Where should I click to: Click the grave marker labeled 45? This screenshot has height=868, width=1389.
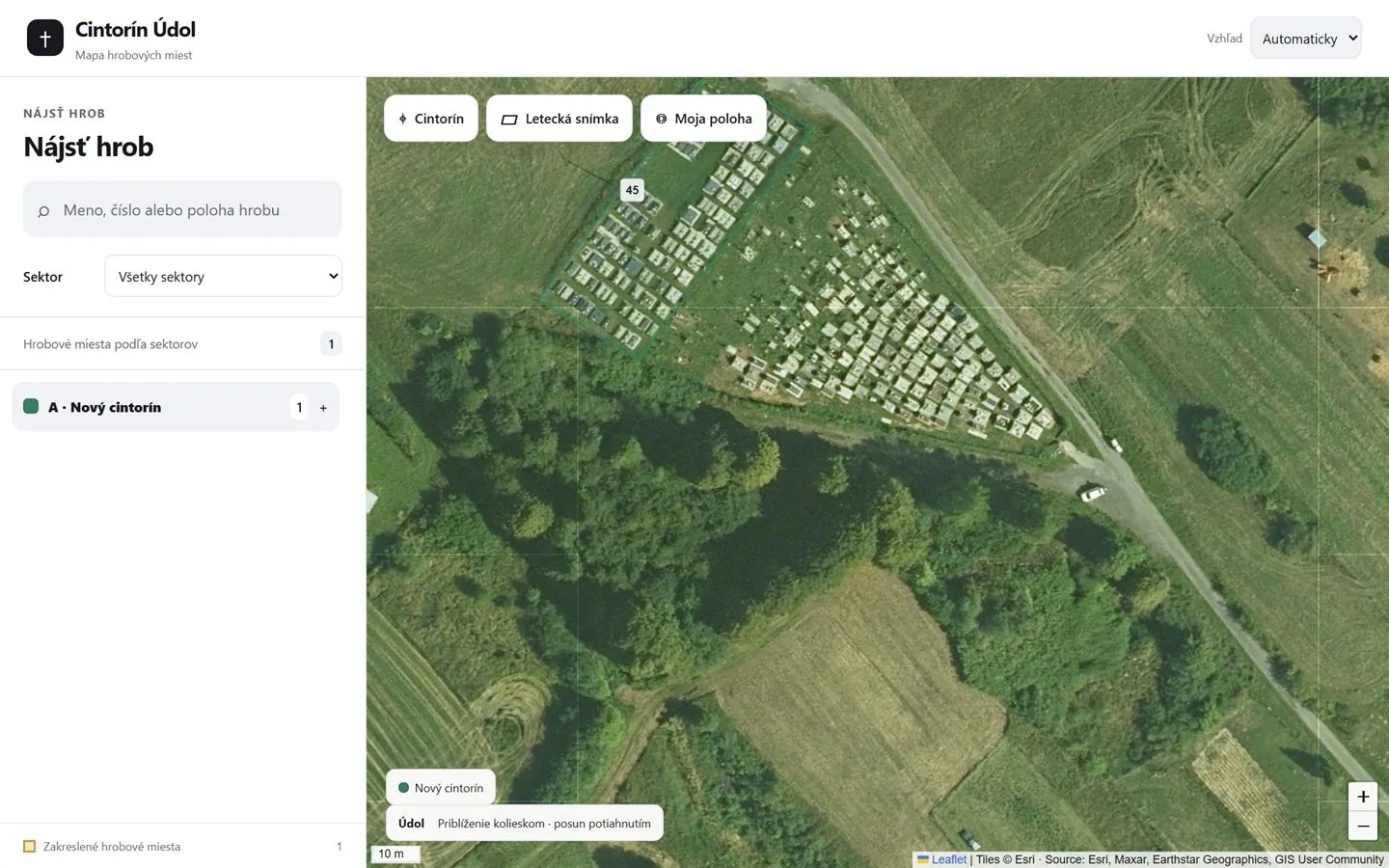[x=632, y=190]
